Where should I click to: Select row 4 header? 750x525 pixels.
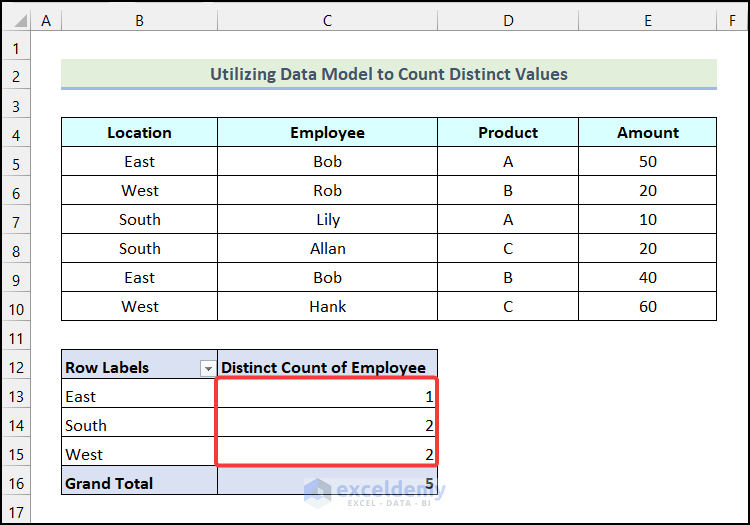click(x=16, y=133)
